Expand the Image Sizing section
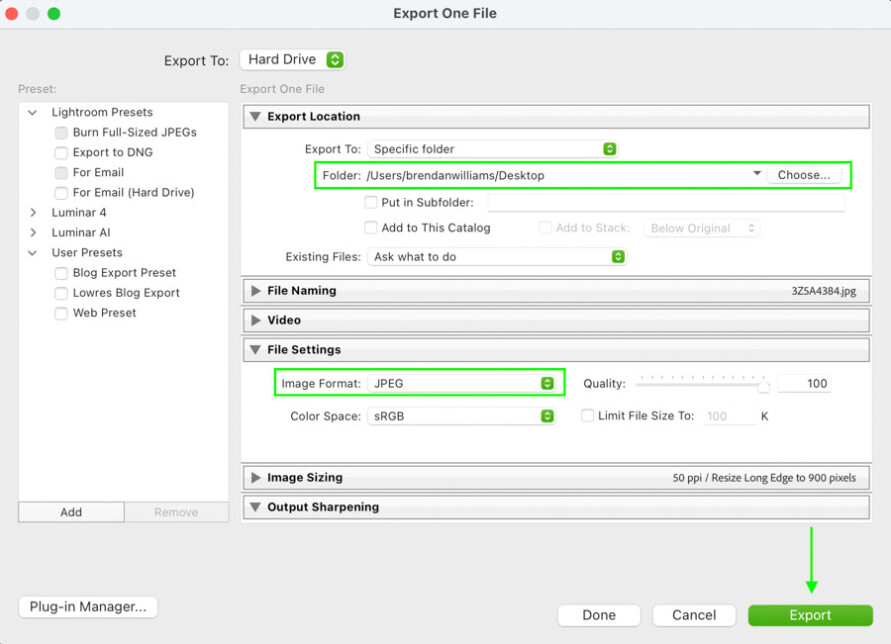This screenshot has width=891, height=644. pyautogui.click(x=255, y=478)
